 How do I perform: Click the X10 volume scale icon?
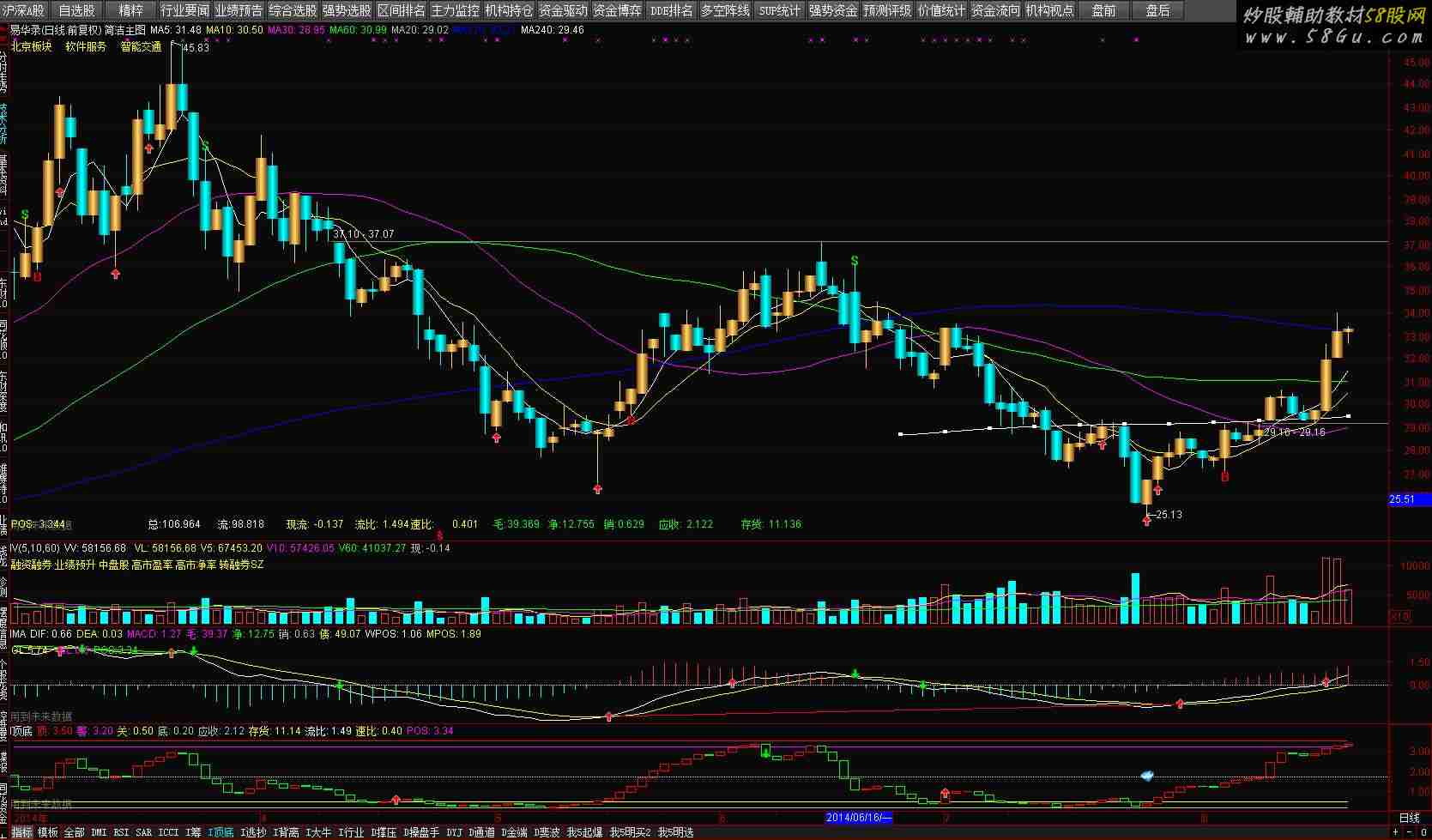point(1399,616)
